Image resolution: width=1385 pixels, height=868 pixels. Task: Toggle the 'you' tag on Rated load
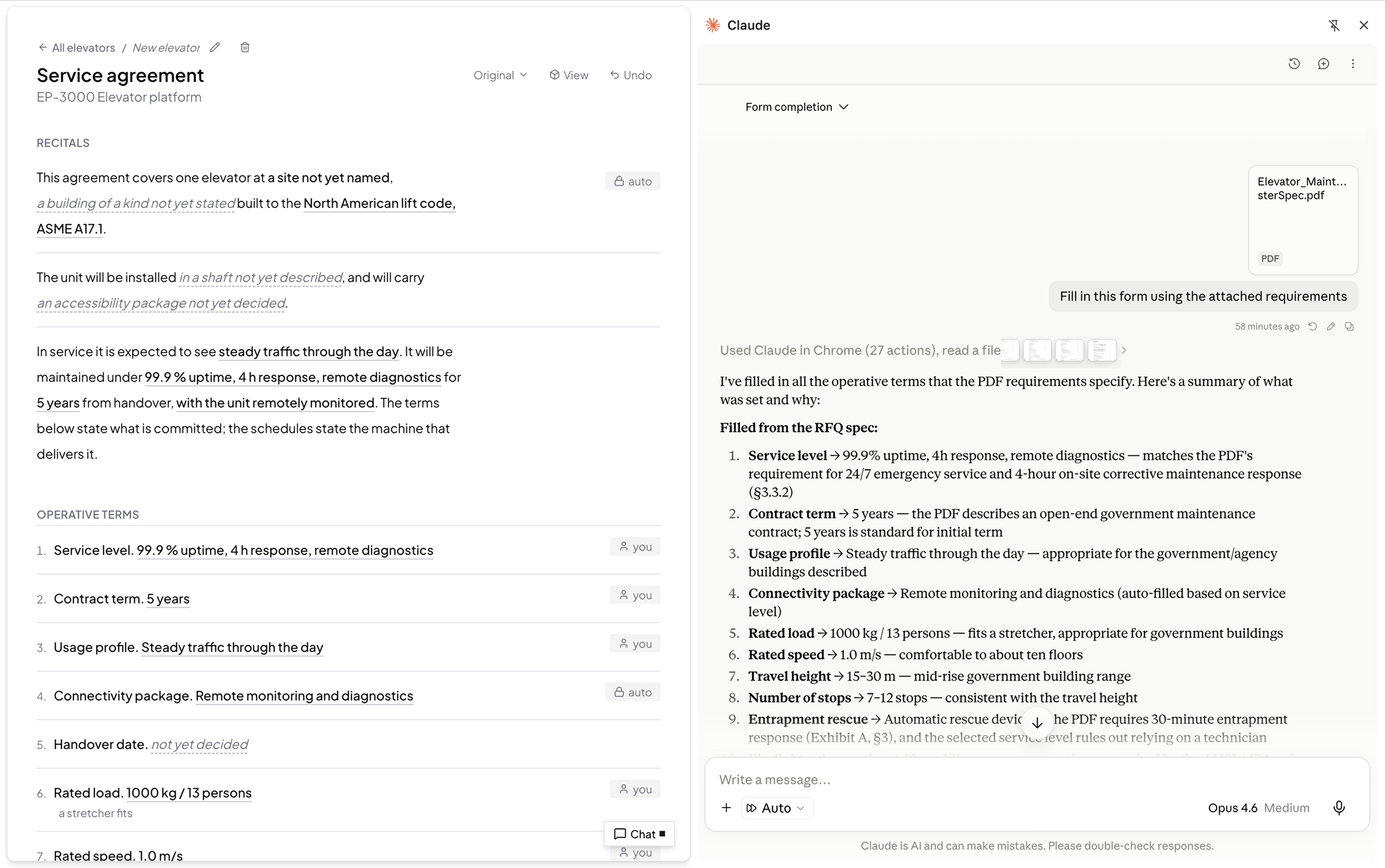tap(634, 789)
